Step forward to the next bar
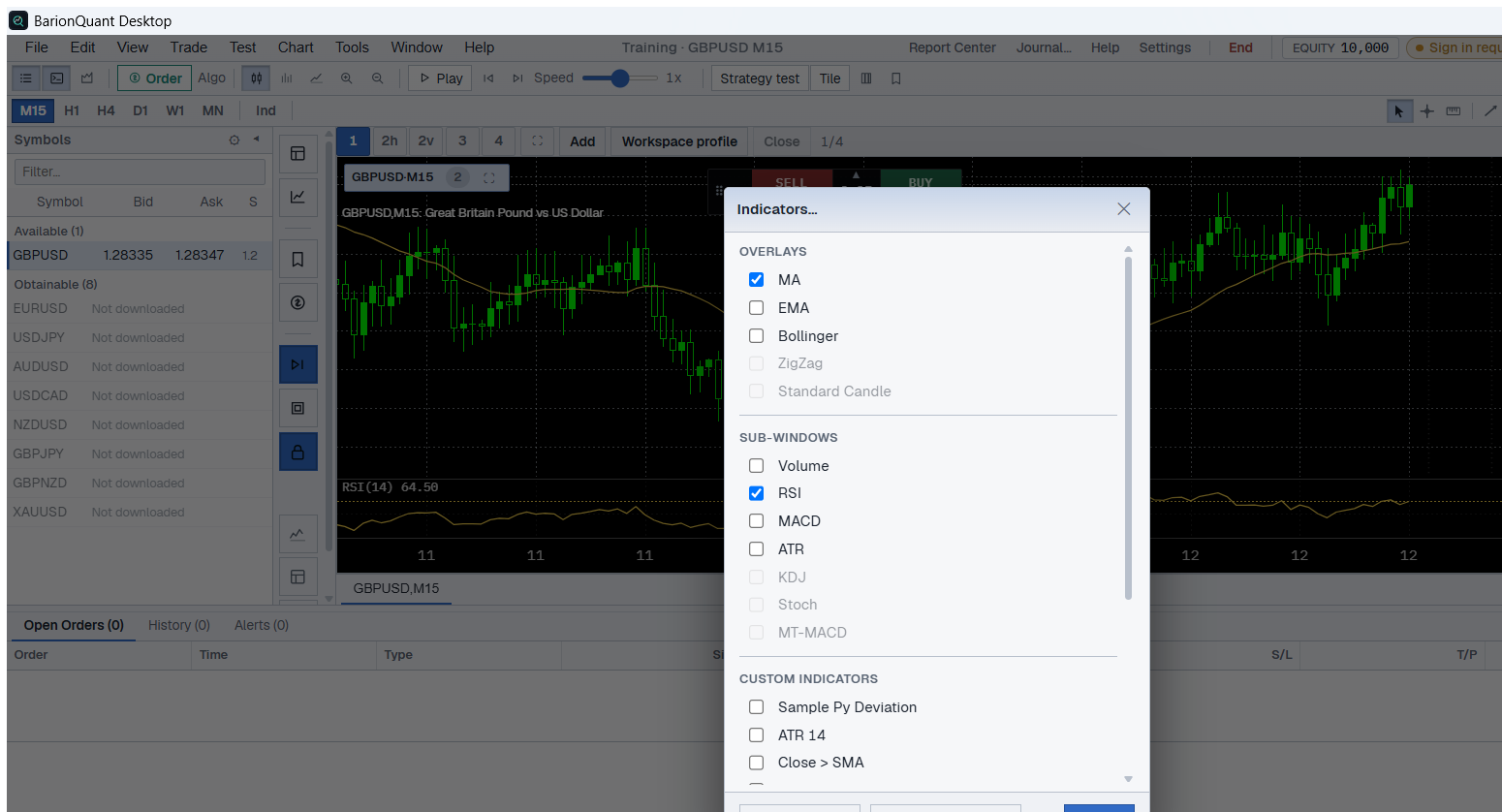The height and width of the screenshot is (812, 1502). (517, 78)
